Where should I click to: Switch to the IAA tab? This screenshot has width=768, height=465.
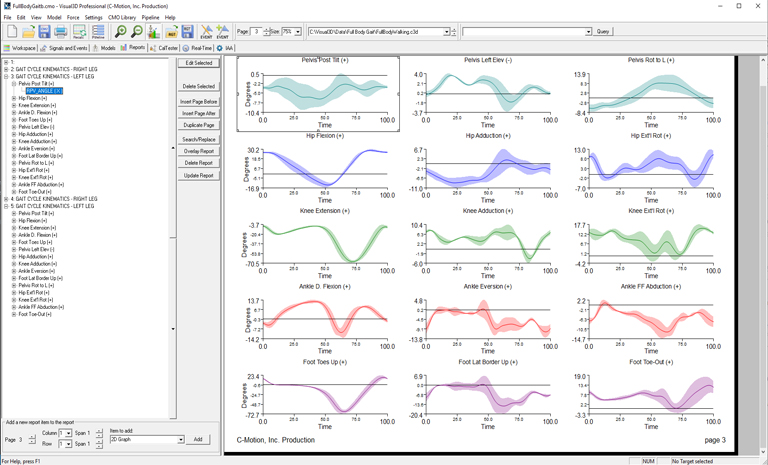coord(225,48)
